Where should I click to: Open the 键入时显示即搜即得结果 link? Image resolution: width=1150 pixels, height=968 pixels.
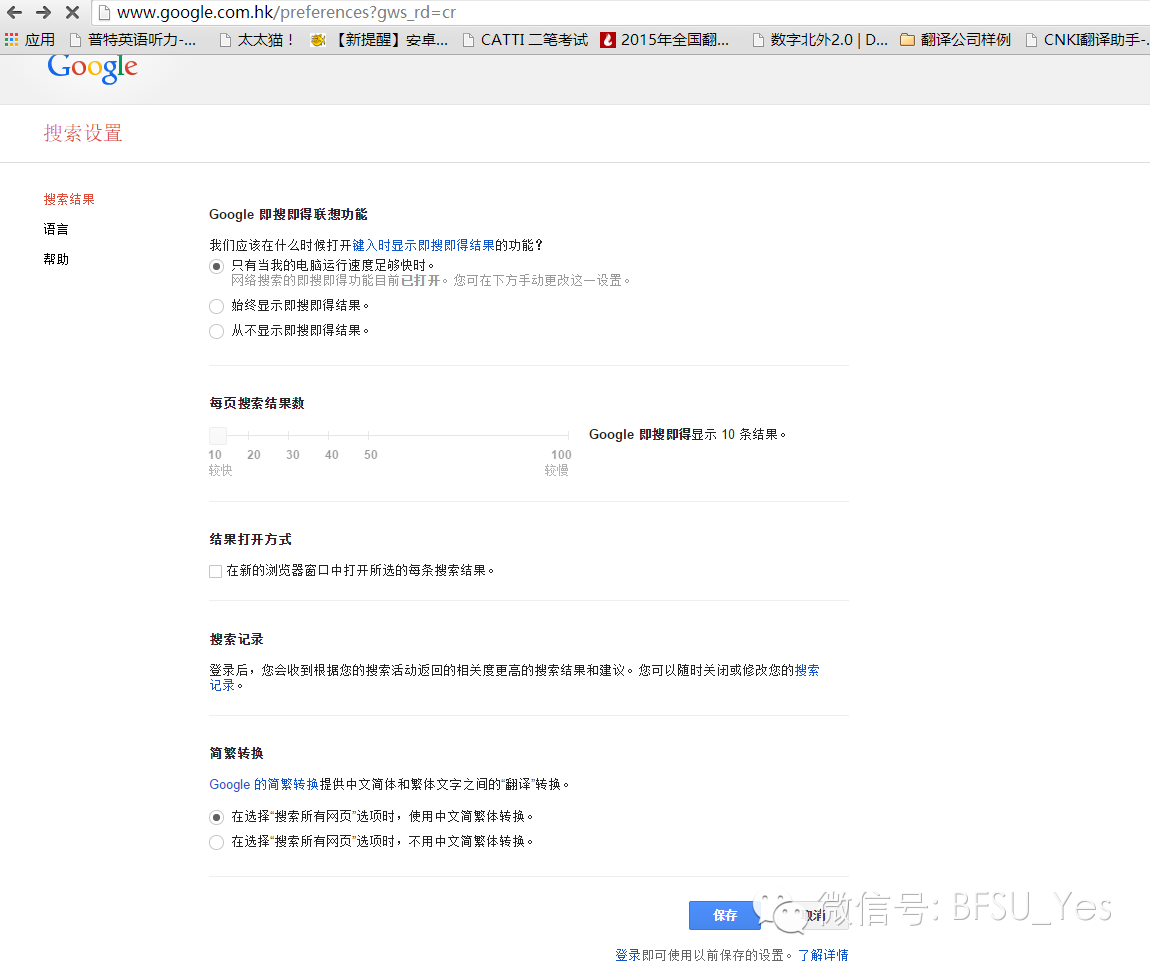coord(423,246)
